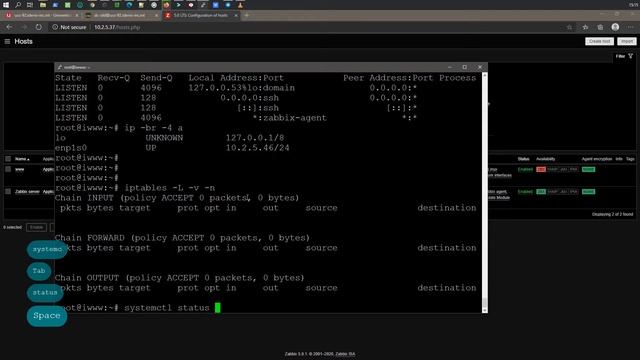Click browser Back arrow
640x360 pixels.
[9, 27]
